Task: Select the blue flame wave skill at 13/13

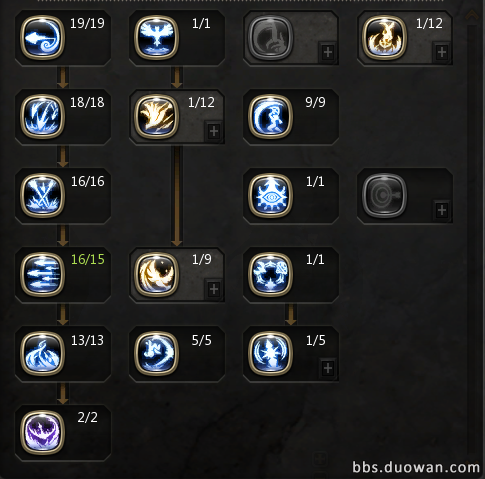Action: coord(42,353)
